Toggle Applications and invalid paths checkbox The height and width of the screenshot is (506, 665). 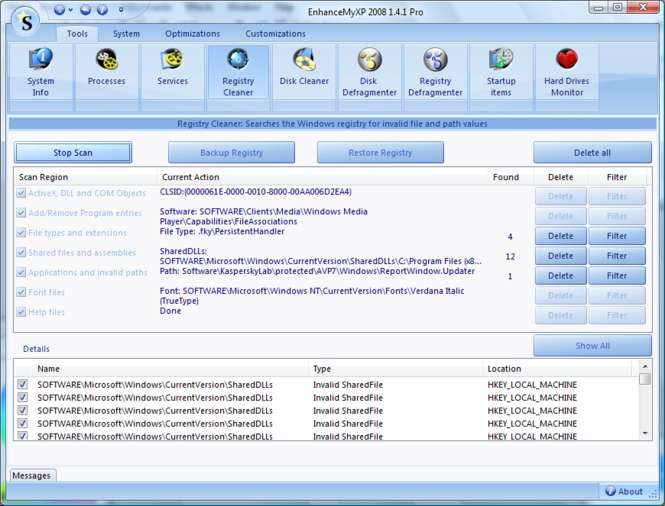pyautogui.click(x=21, y=272)
